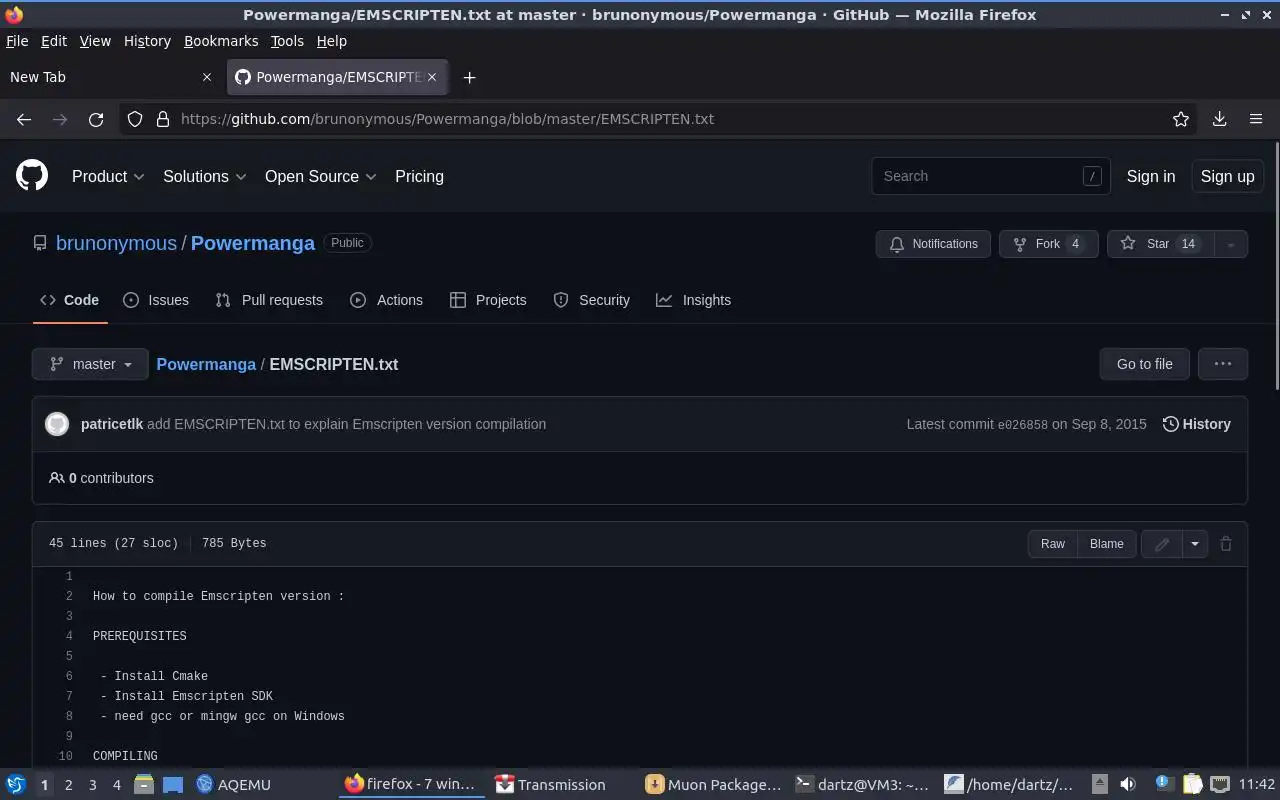This screenshot has height=800, width=1280.
Task: Open the three-dots more file actions button
Action: point(1222,364)
